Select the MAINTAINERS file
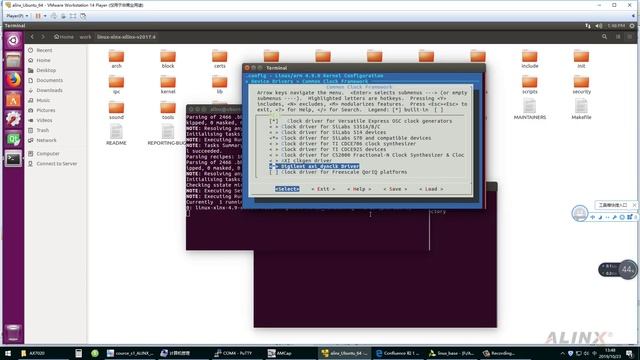The width and height of the screenshot is (640, 360). (529, 109)
